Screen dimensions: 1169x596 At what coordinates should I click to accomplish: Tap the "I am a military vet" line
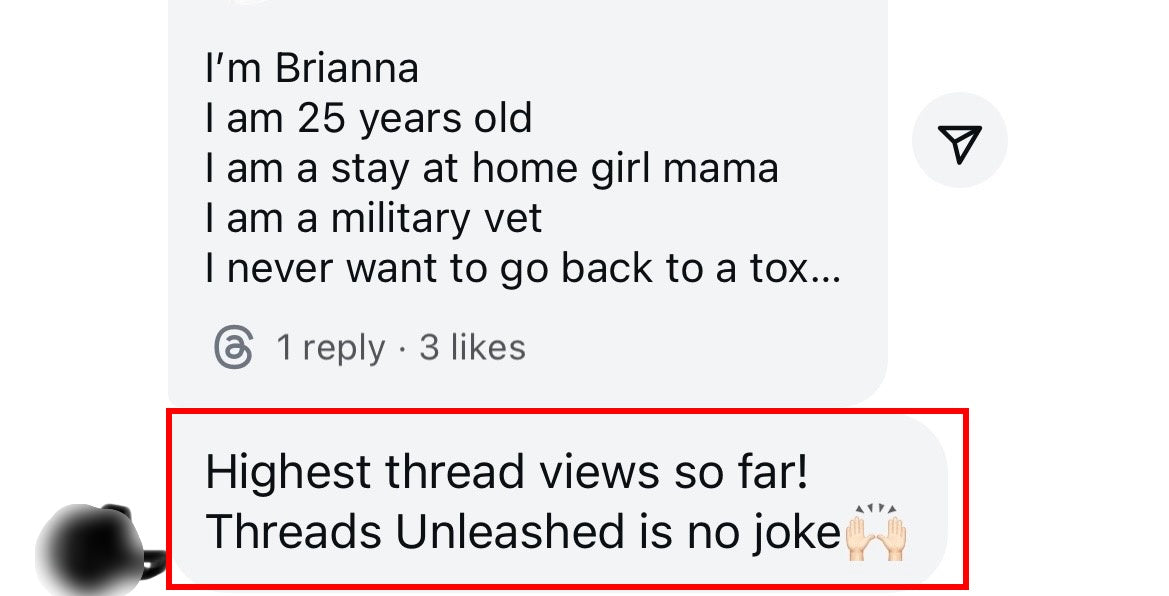coord(374,219)
